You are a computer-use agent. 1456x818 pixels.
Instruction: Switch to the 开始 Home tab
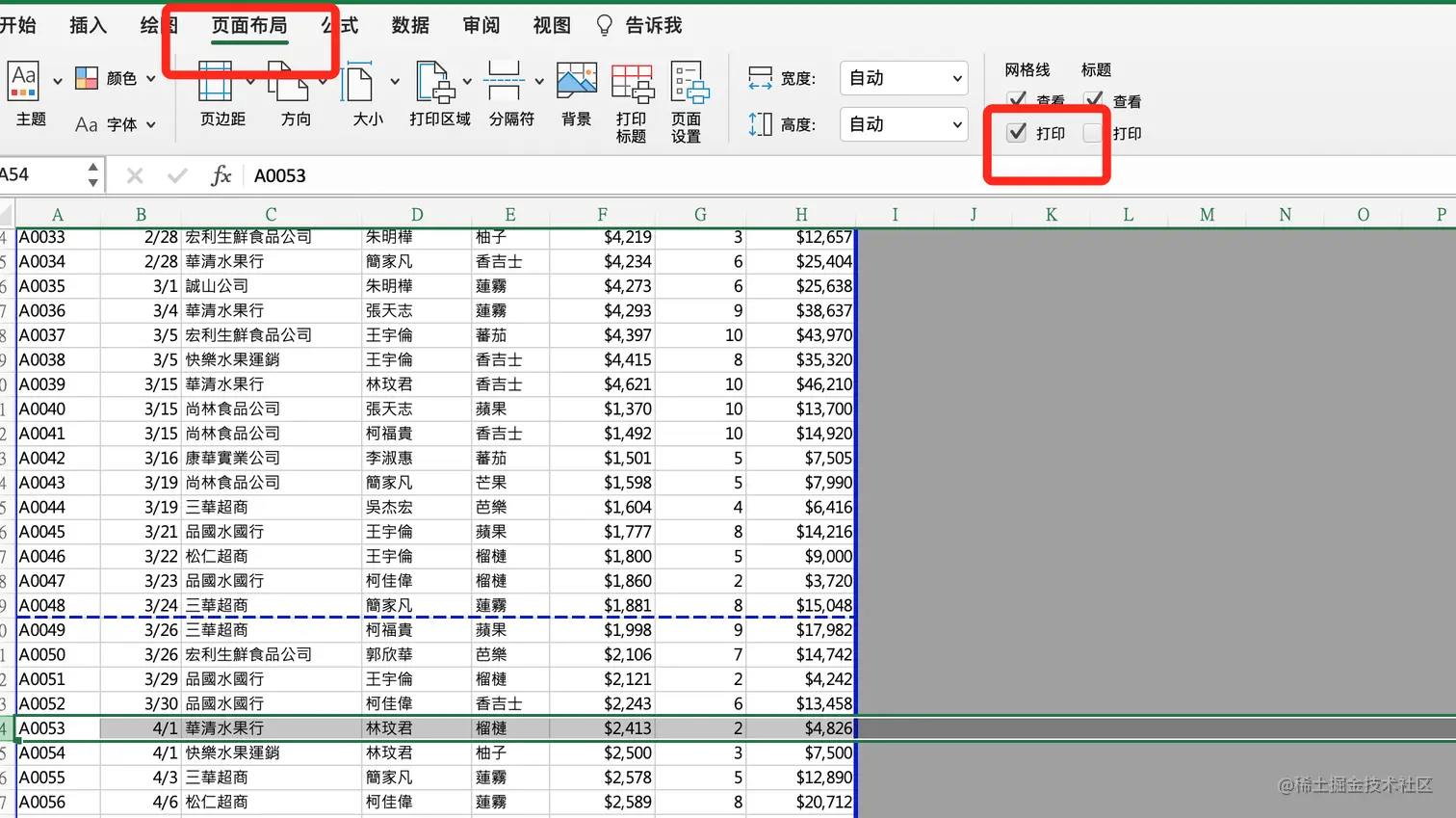(17, 25)
